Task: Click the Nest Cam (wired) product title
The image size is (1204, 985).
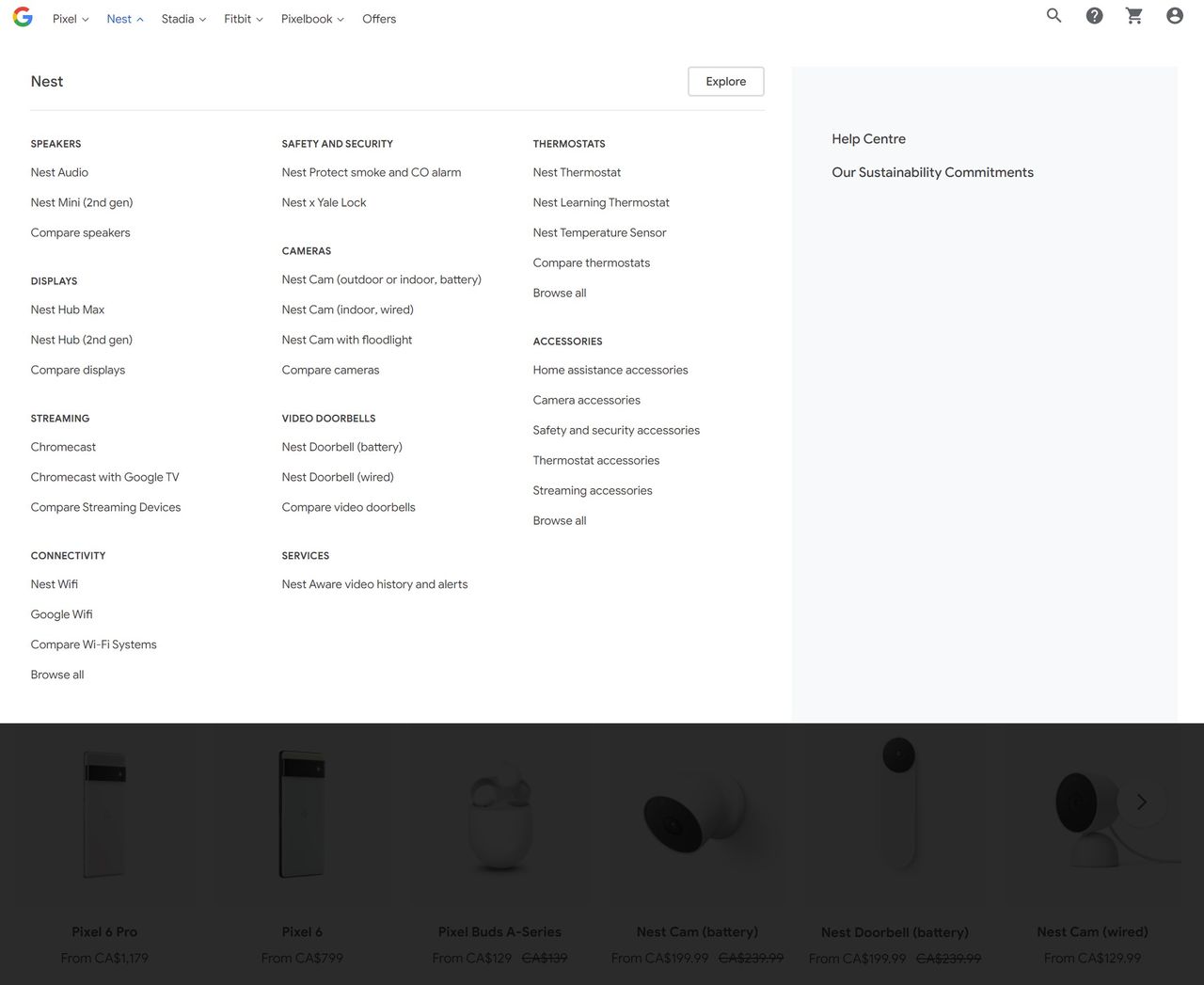Action: coord(1092,931)
